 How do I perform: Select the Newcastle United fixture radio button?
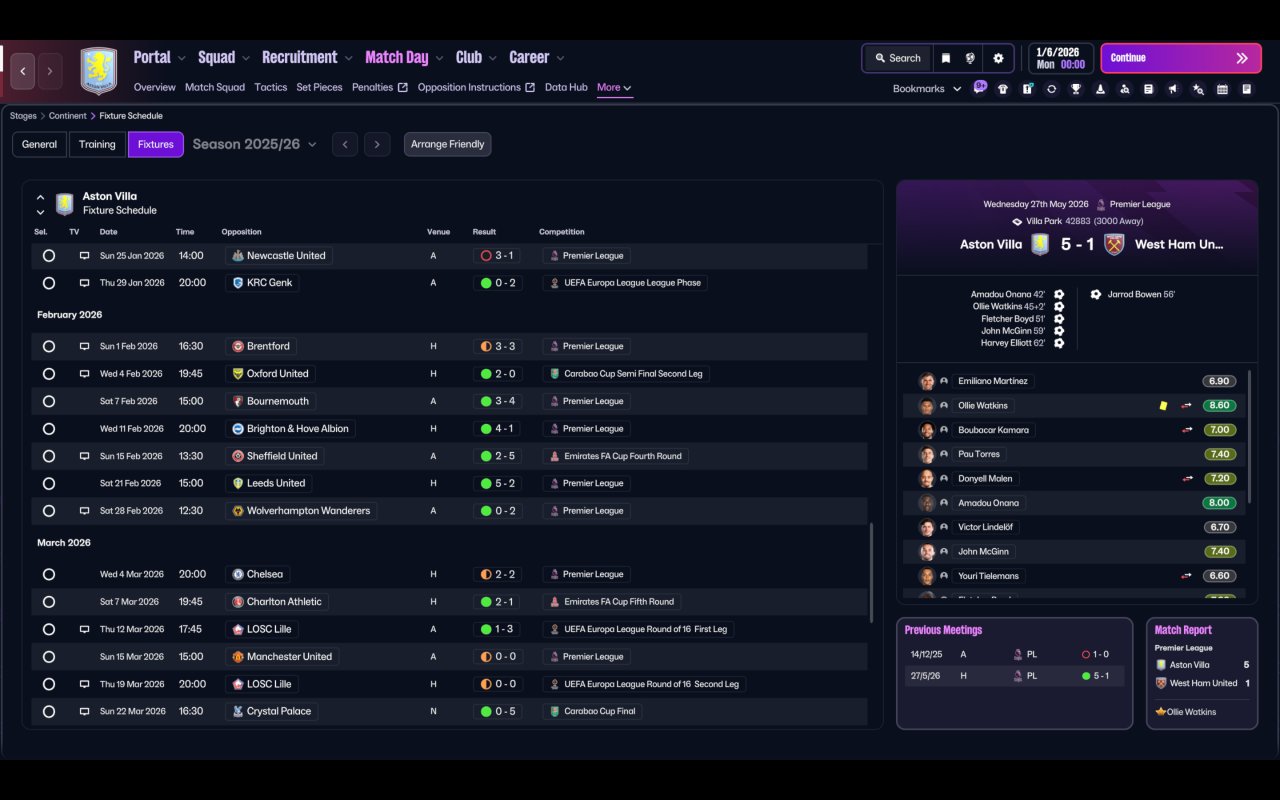pyautogui.click(x=49, y=256)
